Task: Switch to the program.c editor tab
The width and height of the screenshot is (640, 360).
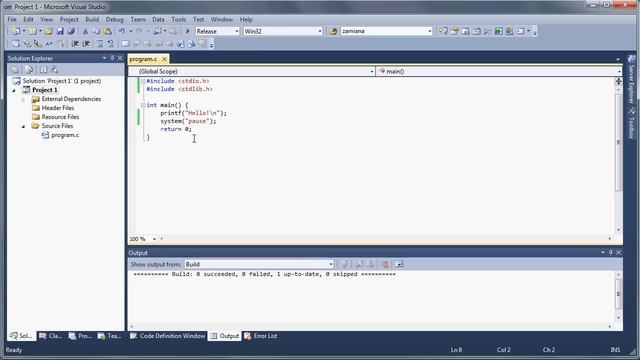Action: [143, 59]
